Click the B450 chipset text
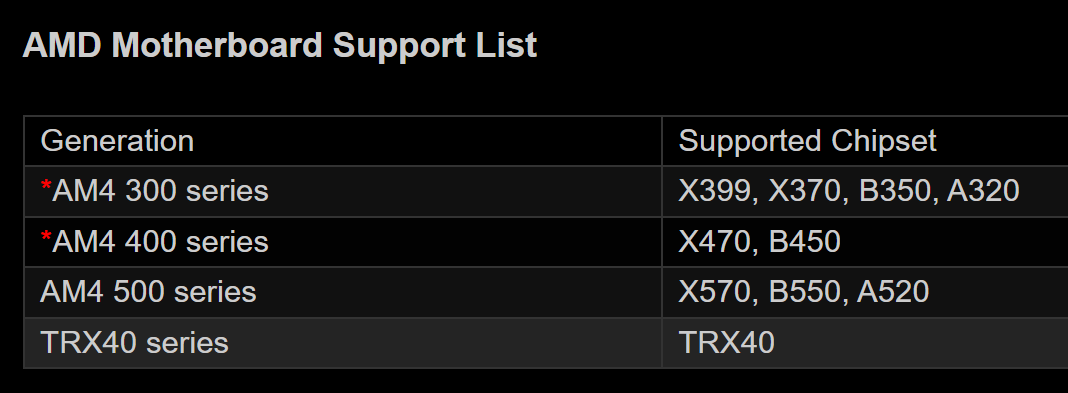 point(805,242)
